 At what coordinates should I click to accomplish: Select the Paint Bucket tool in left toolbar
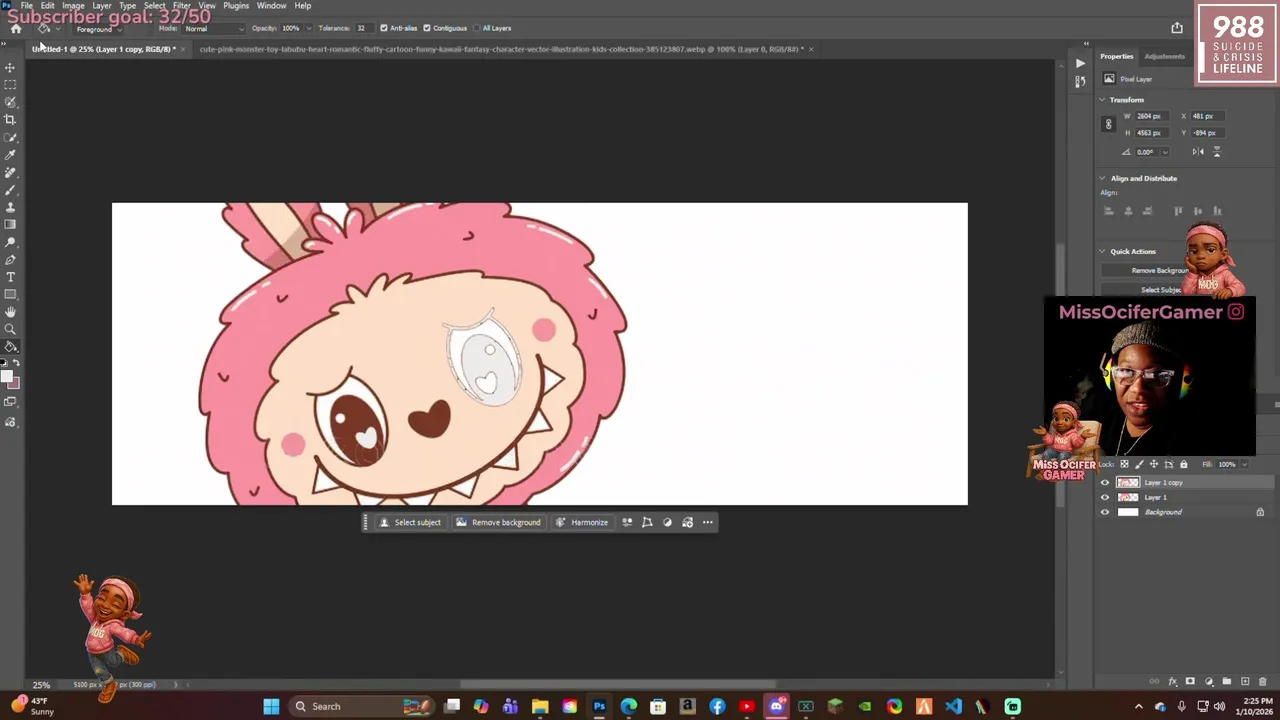10,346
